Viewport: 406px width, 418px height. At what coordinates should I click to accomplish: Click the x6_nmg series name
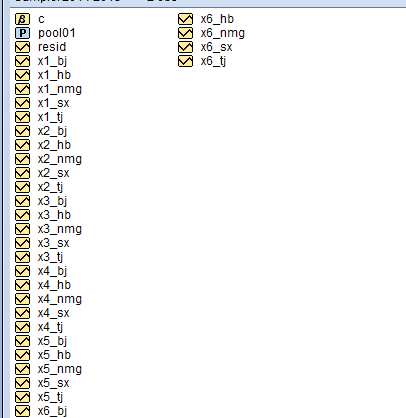[223, 33]
